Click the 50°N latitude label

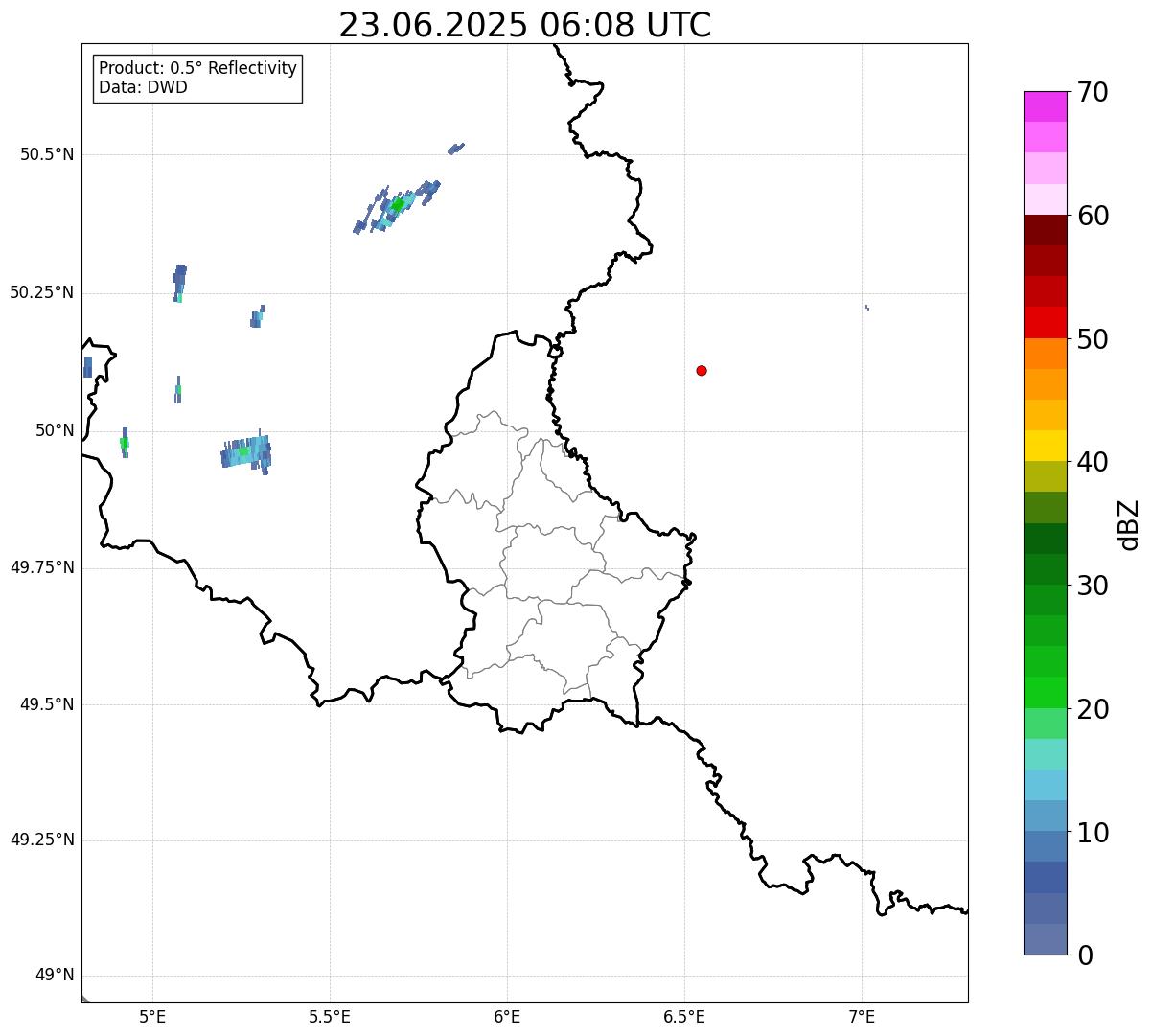tap(55, 430)
